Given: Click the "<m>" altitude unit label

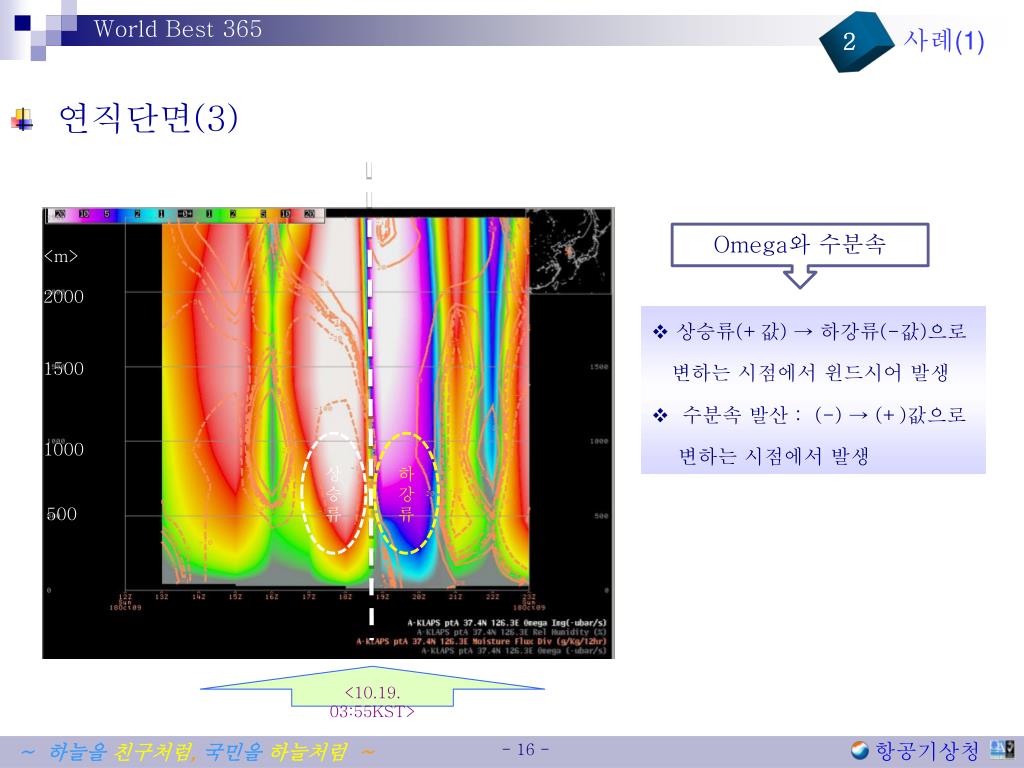Looking at the screenshot, I should 61,256.
